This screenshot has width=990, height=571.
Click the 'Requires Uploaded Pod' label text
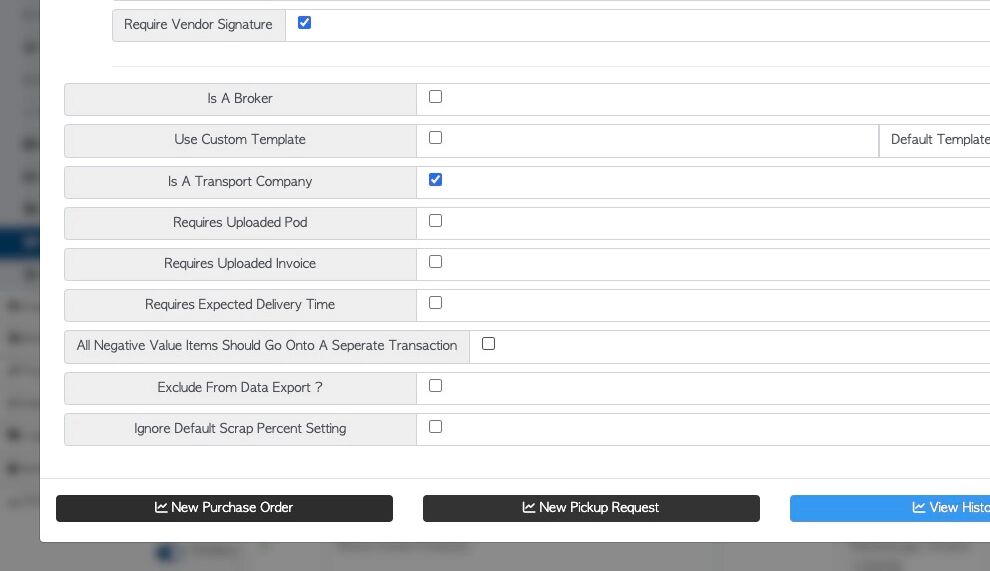(240, 223)
